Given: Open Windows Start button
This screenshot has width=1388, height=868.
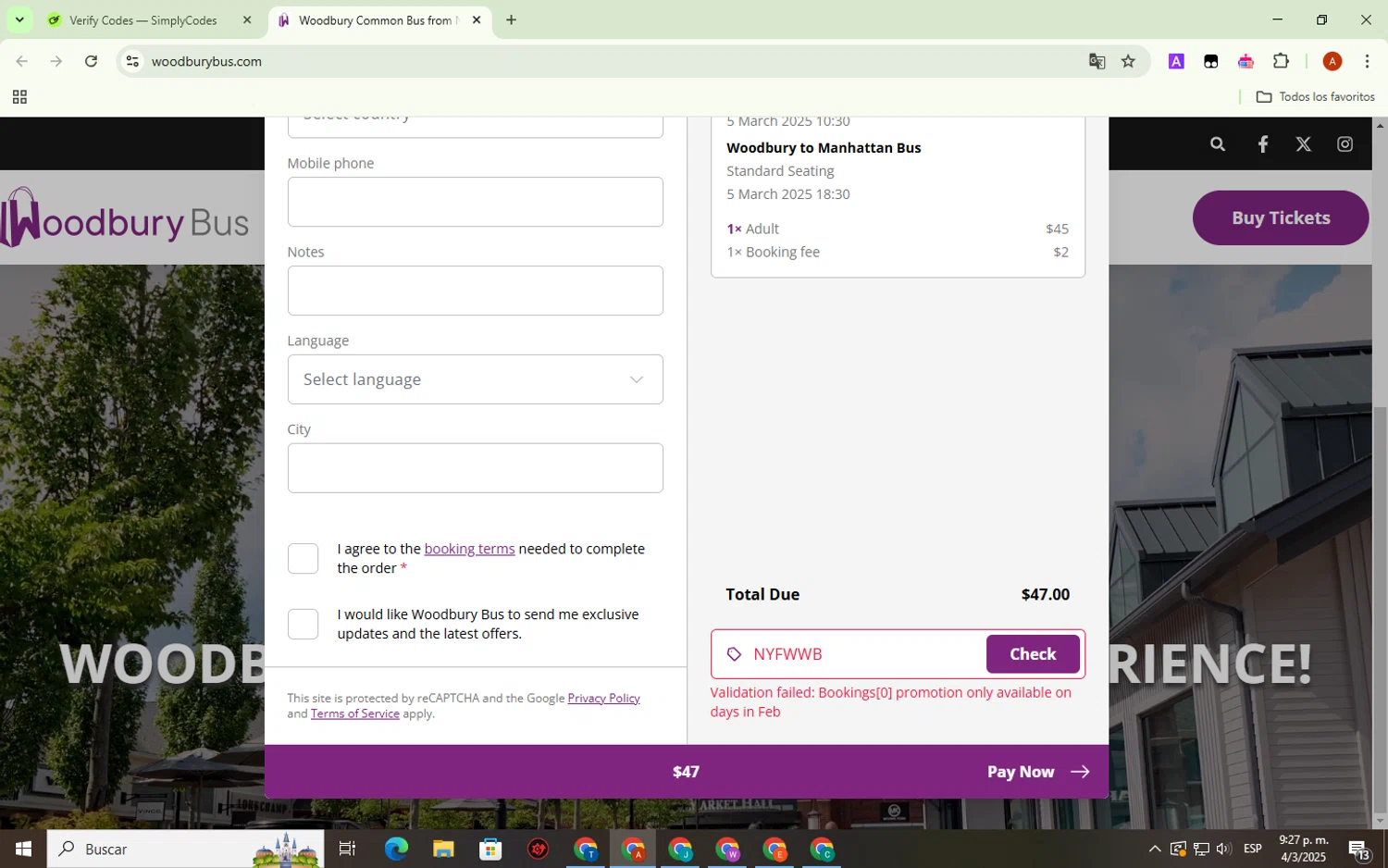Looking at the screenshot, I should pyautogui.click(x=23, y=849).
